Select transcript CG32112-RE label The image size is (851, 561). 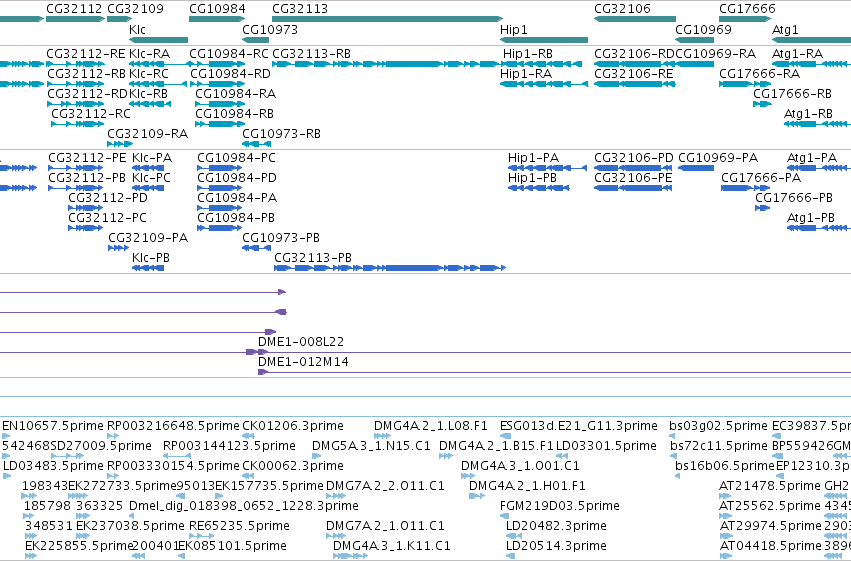(x=86, y=54)
